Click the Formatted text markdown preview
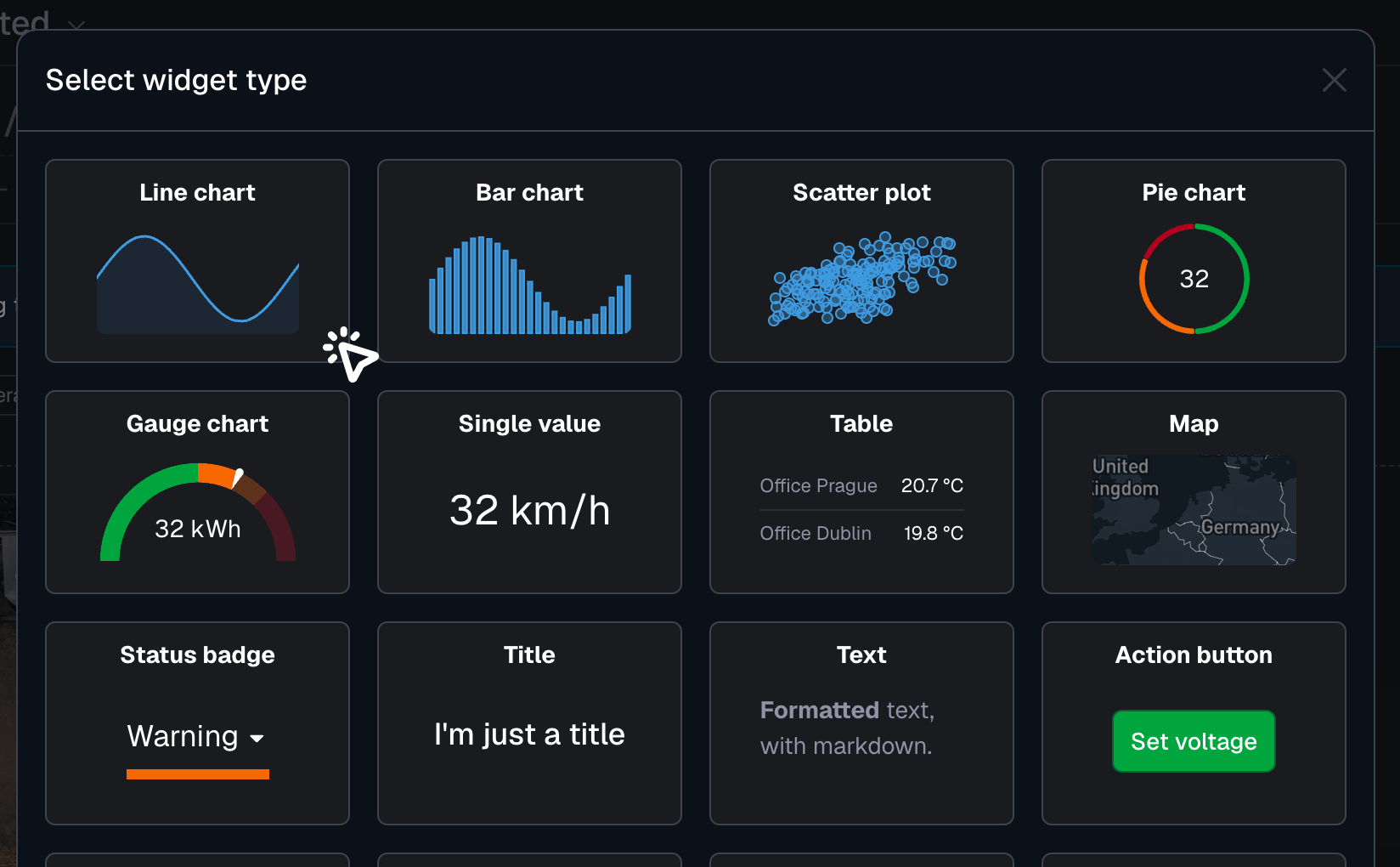Screen dimensions: 1400x867 point(847,728)
